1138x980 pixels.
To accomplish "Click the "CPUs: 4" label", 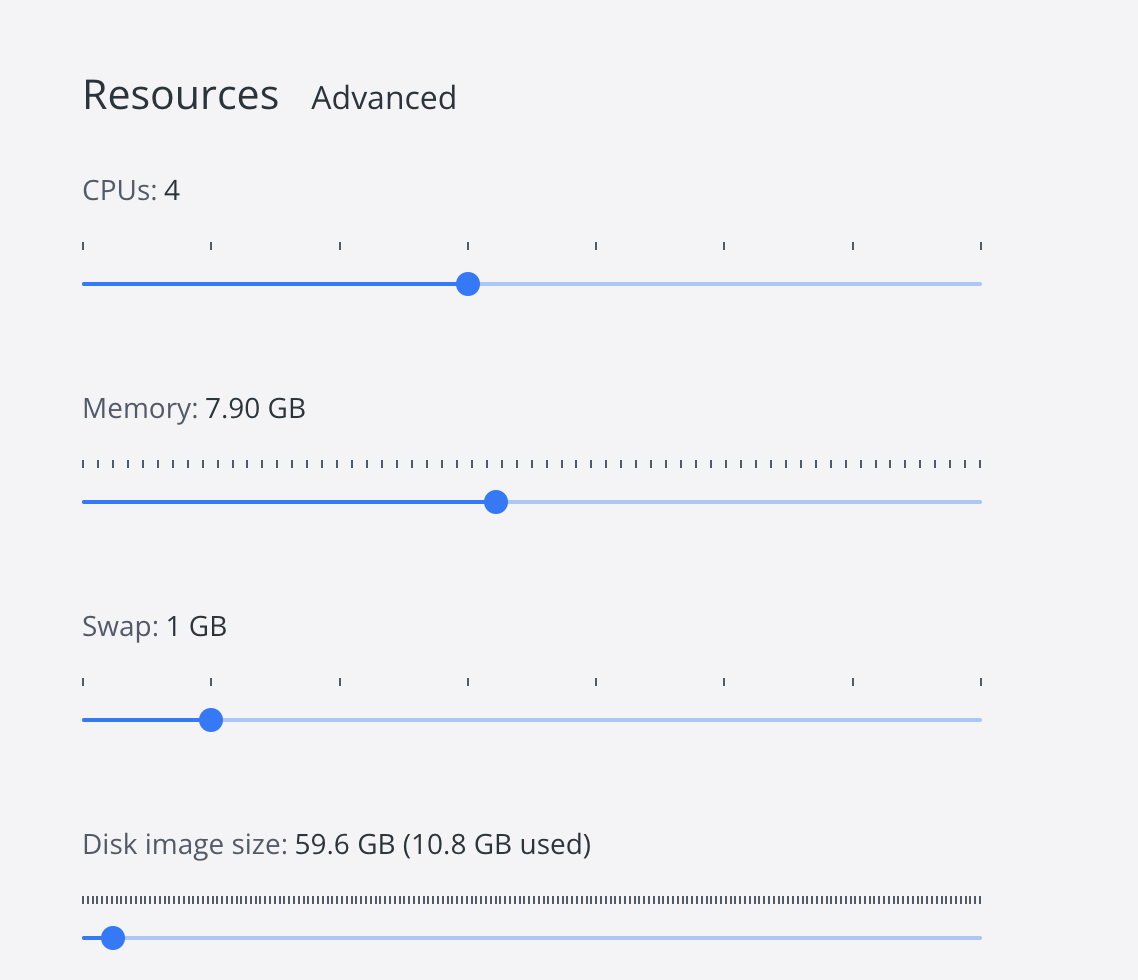I will 131,190.
